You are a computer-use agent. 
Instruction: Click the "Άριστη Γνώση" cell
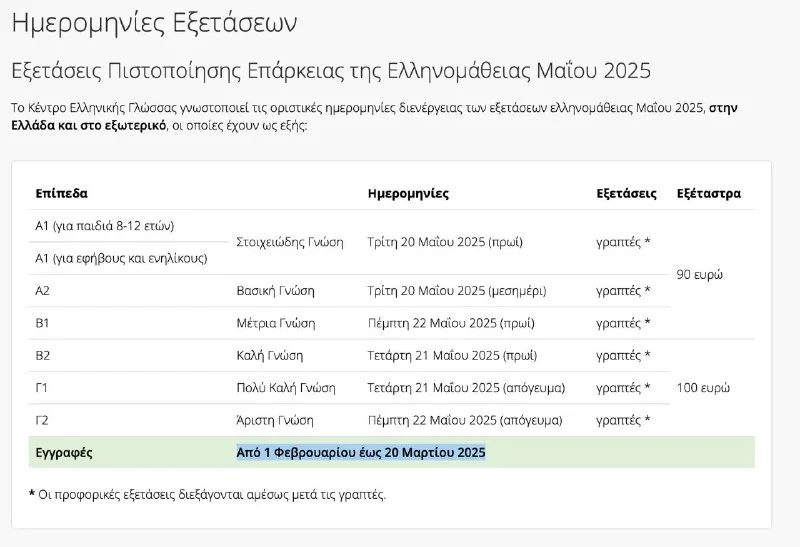pos(275,420)
